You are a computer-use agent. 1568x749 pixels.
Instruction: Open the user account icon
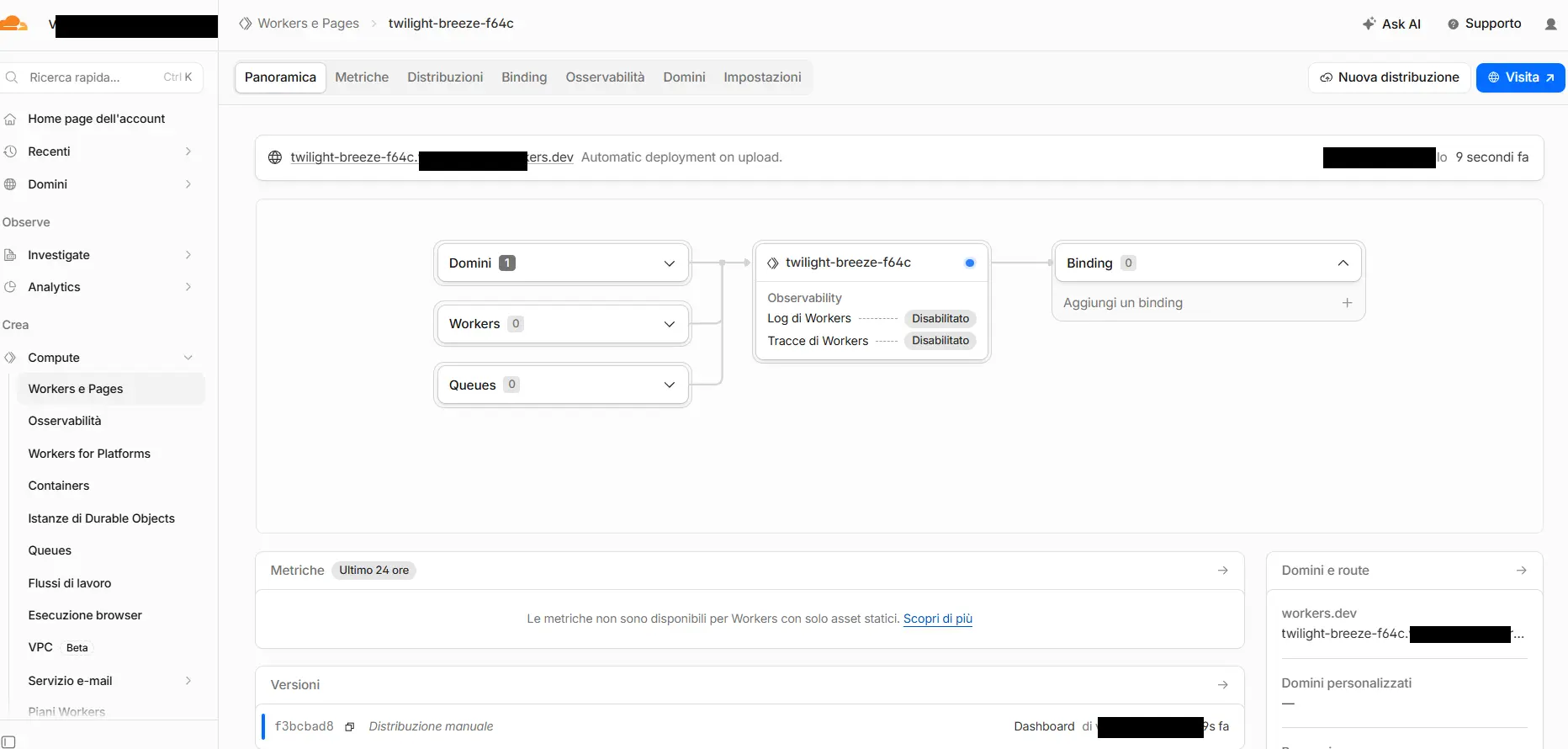(1550, 24)
